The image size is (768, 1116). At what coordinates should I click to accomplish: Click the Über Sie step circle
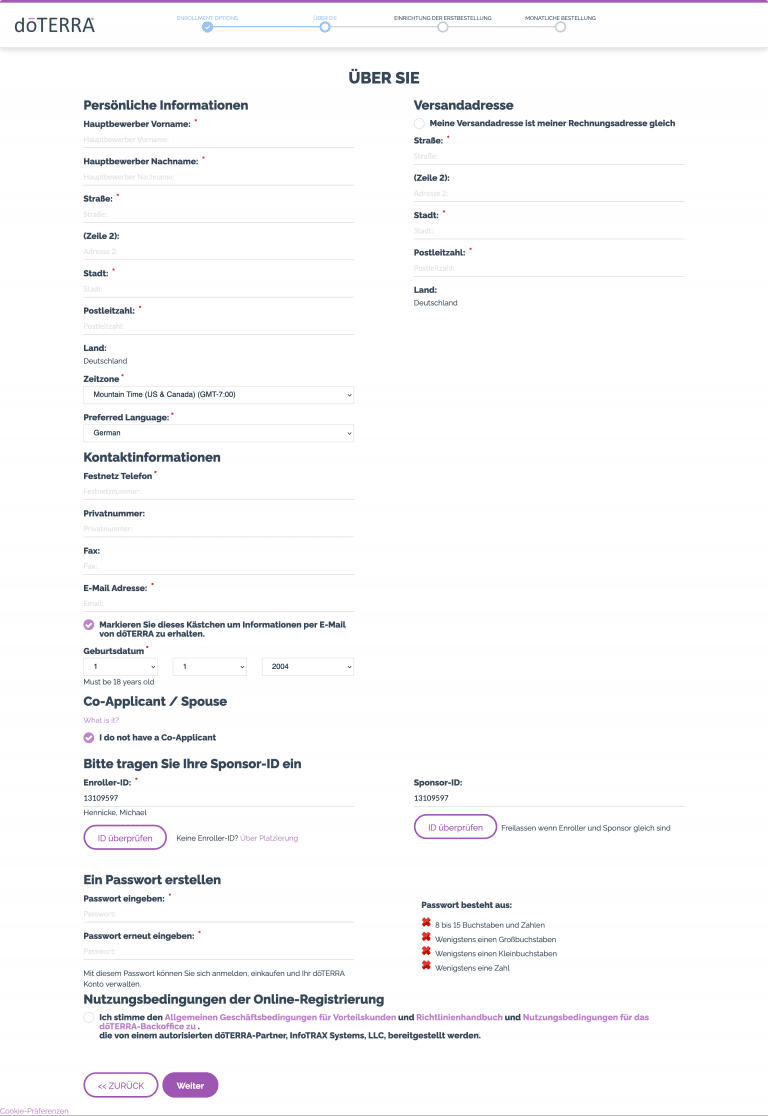click(x=325, y=27)
